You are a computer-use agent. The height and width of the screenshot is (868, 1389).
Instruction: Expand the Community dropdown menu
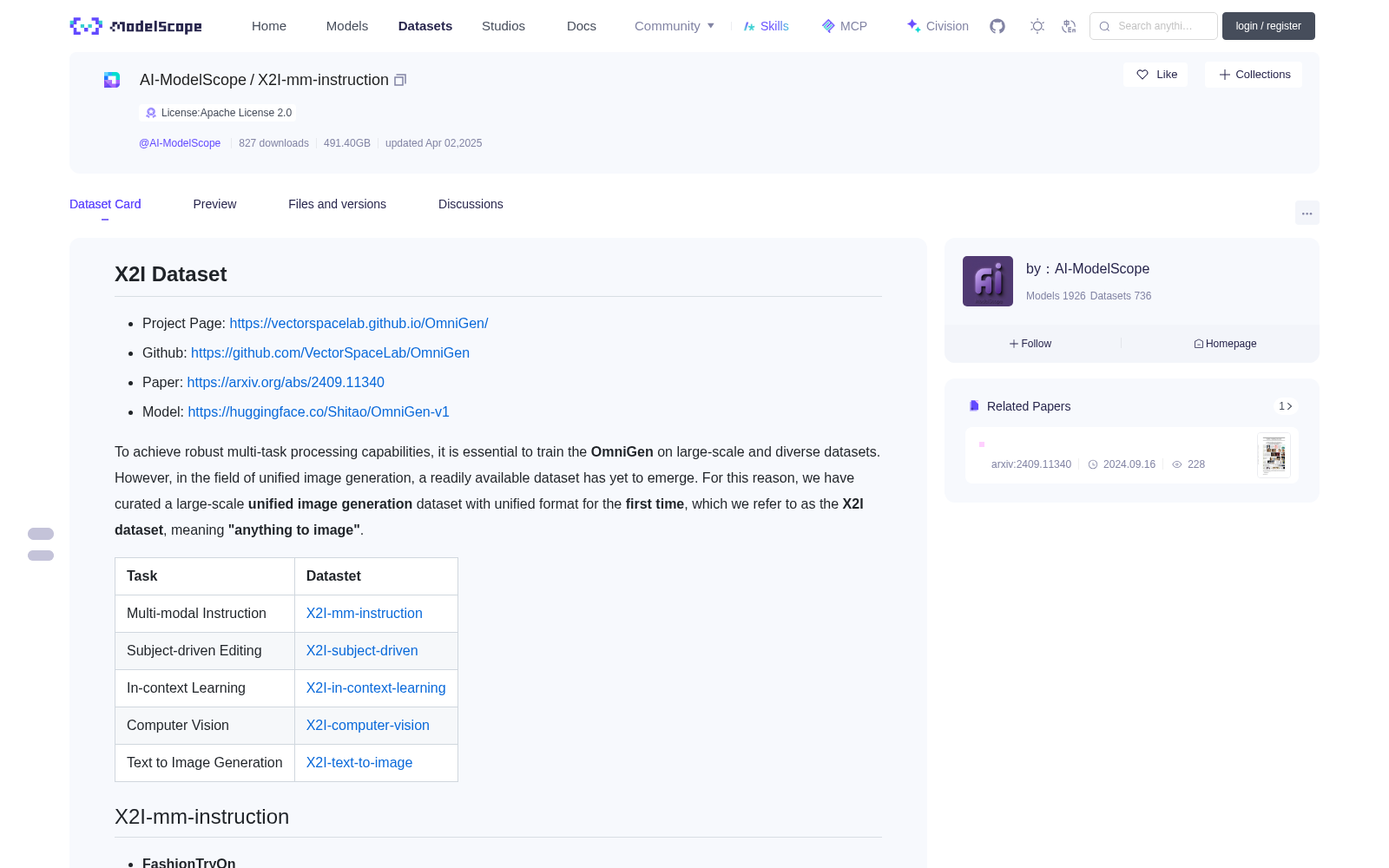point(675,26)
